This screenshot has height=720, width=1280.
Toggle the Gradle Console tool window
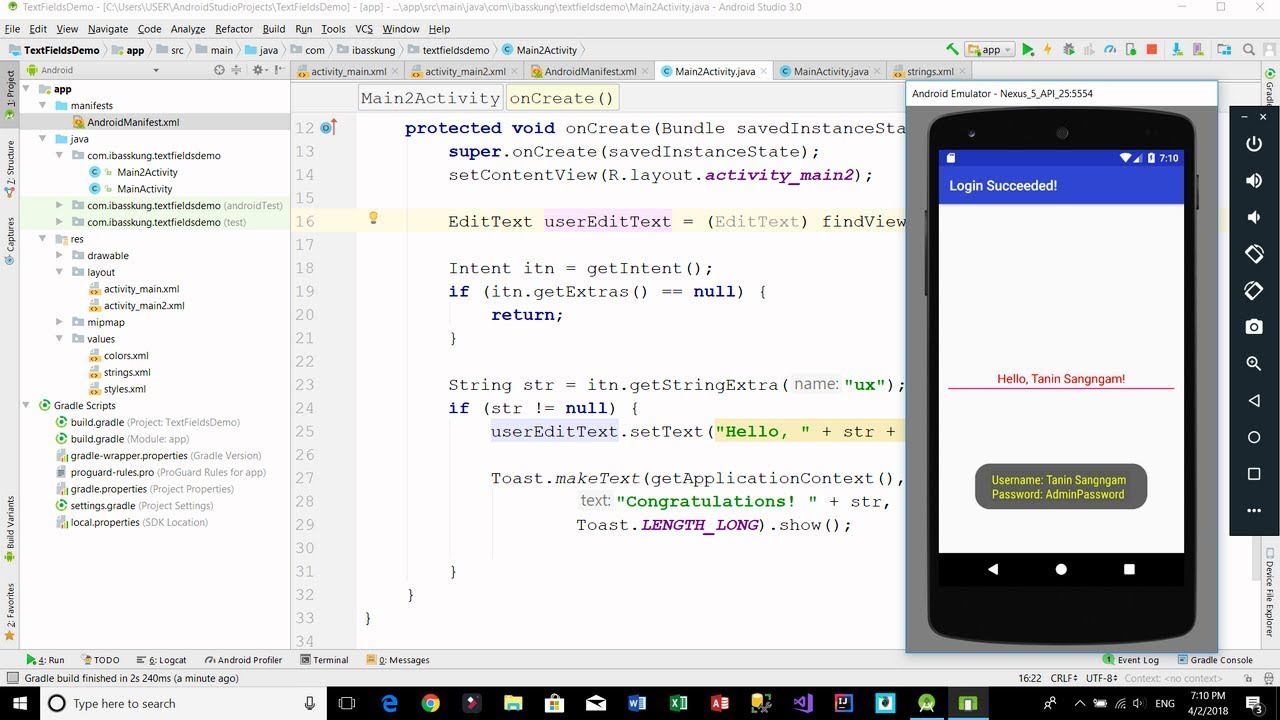pos(1215,660)
